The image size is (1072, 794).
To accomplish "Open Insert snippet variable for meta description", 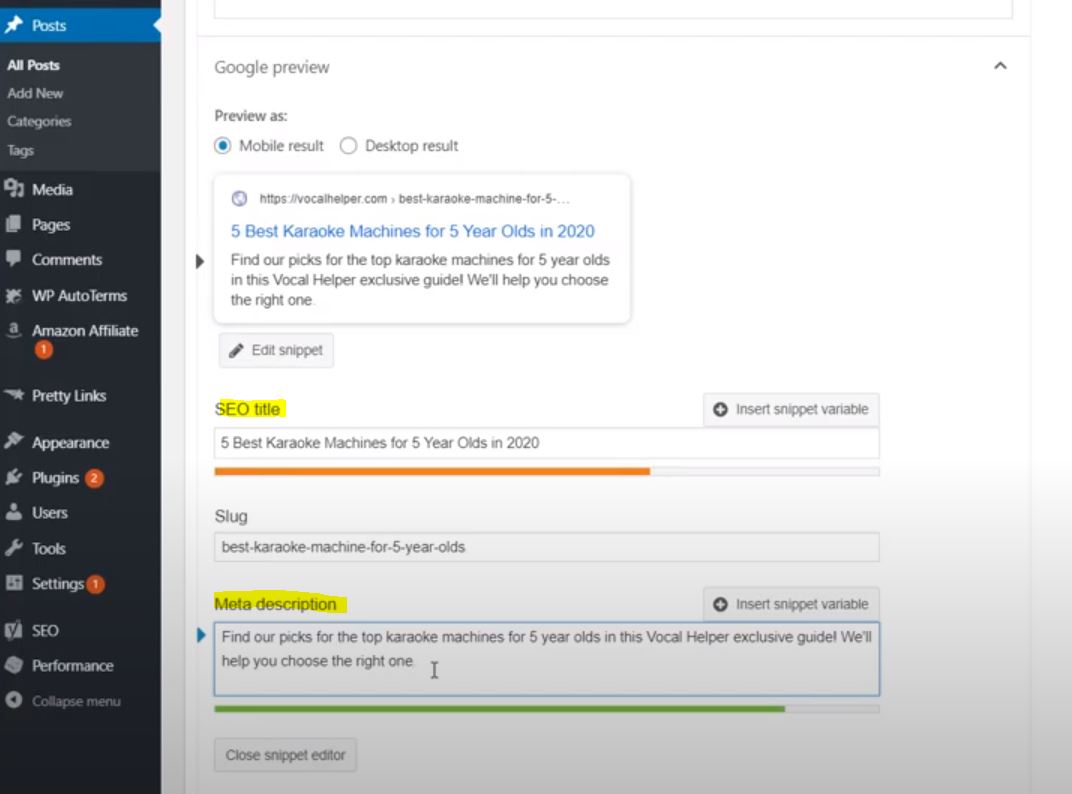I will [x=790, y=604].
